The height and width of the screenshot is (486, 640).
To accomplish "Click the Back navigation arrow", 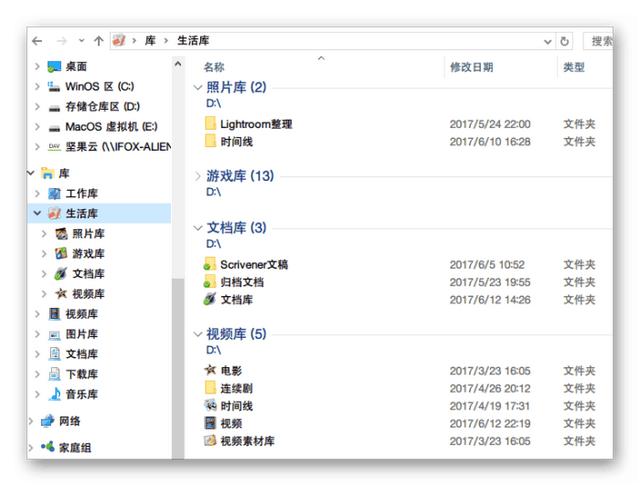I will (37, 41).
